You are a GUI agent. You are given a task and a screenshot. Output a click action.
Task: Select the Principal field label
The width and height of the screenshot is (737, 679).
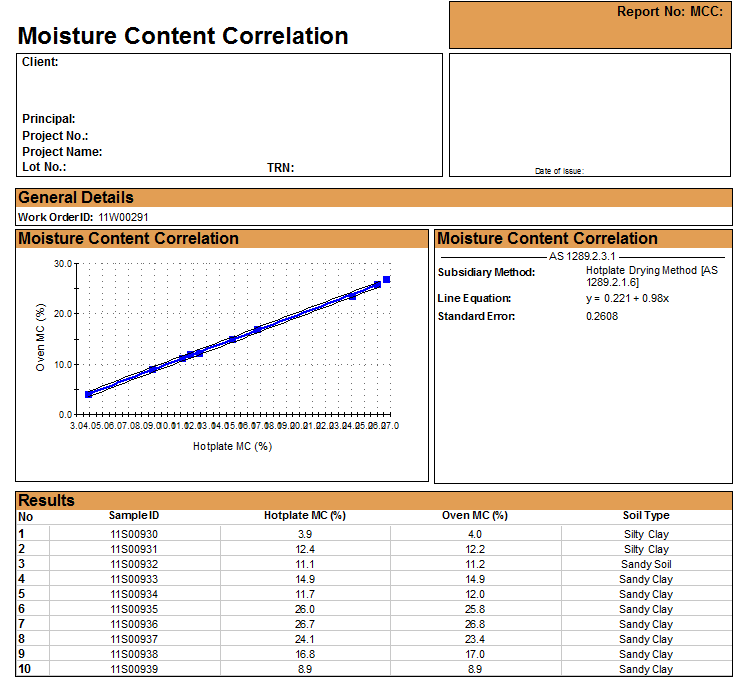tap(49, 119)
